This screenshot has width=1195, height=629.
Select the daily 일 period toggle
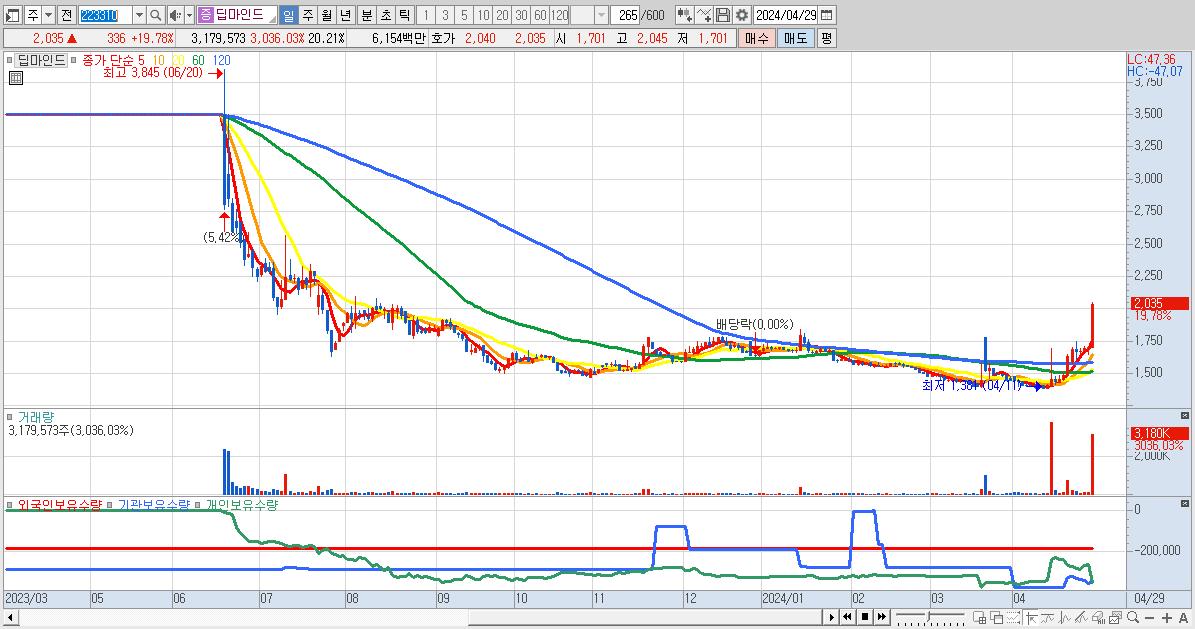tap(289, 15)
